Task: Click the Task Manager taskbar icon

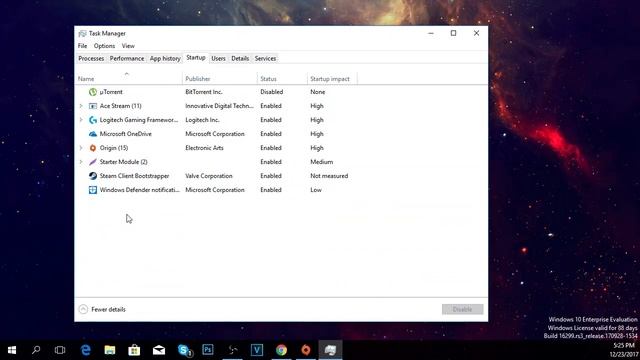Action: [x=330, y=350]
